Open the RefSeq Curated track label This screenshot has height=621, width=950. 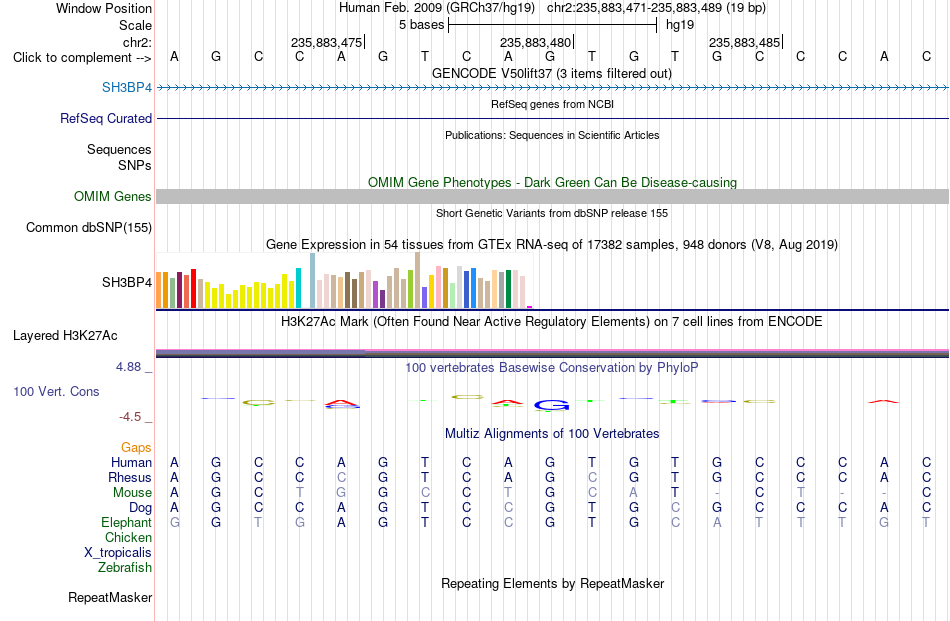[106, 118]
